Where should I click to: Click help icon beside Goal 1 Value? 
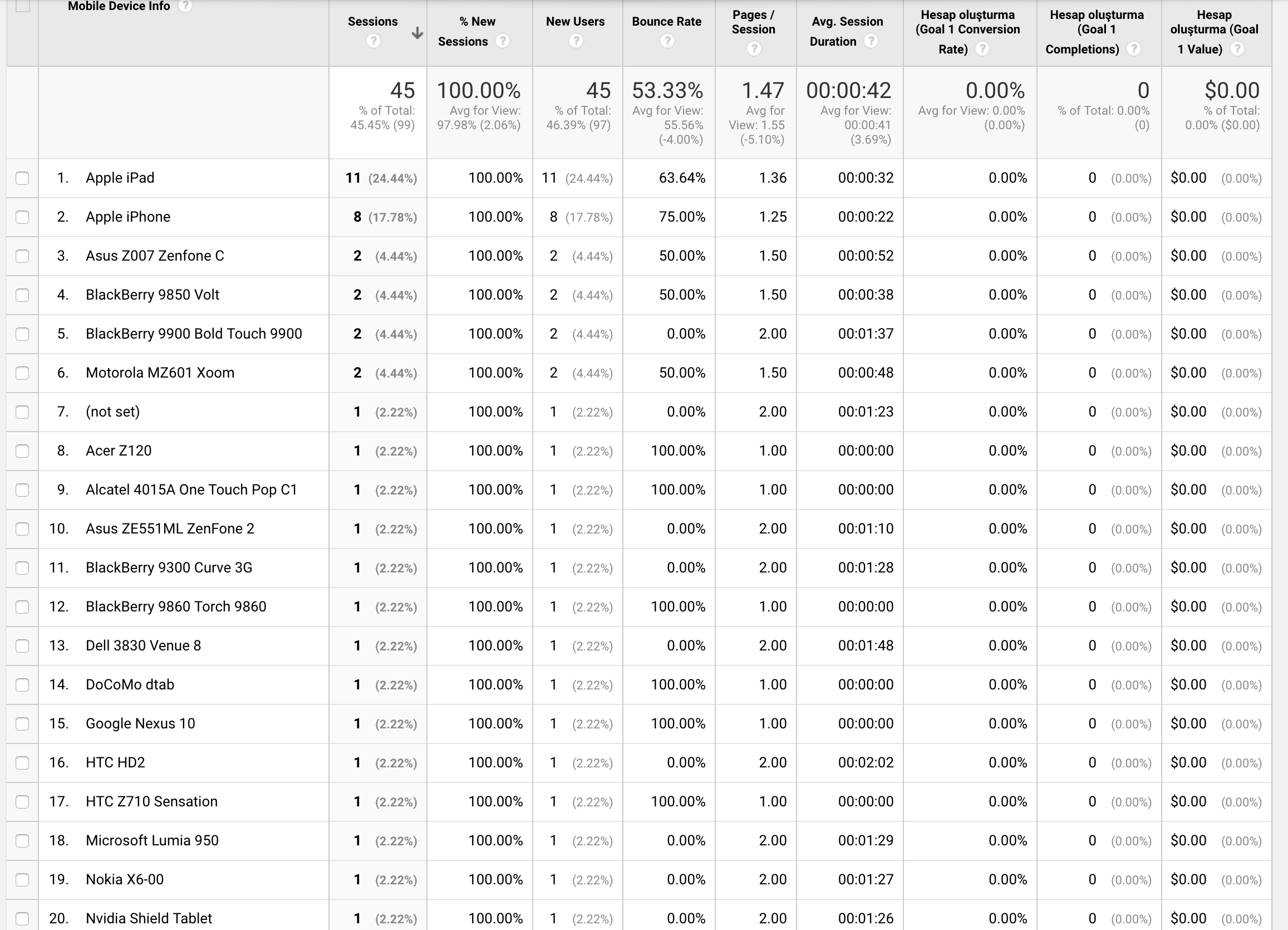point(1237,50)
